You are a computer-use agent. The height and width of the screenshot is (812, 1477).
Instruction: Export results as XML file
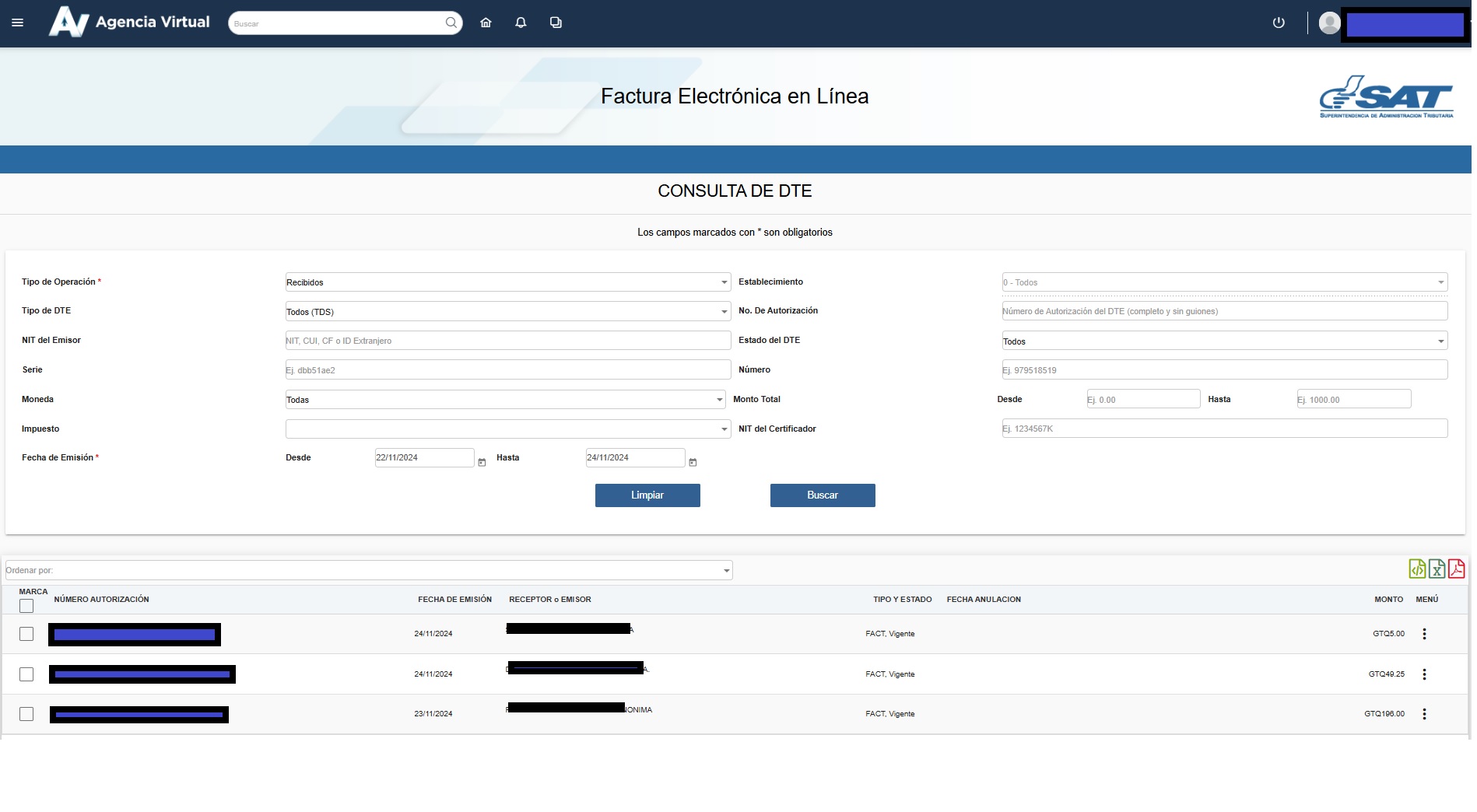[1417, 569]
